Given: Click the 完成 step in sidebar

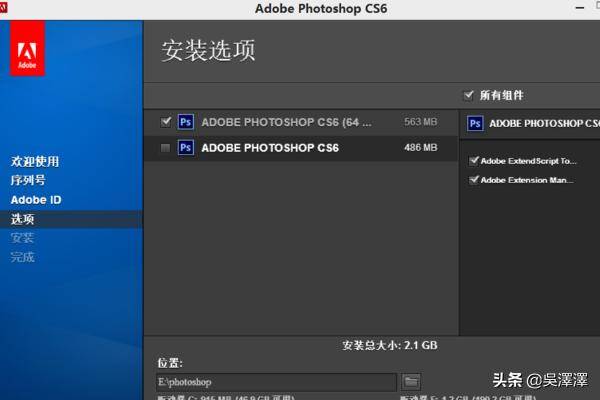Looking at the screenshot, I should 22,257.
